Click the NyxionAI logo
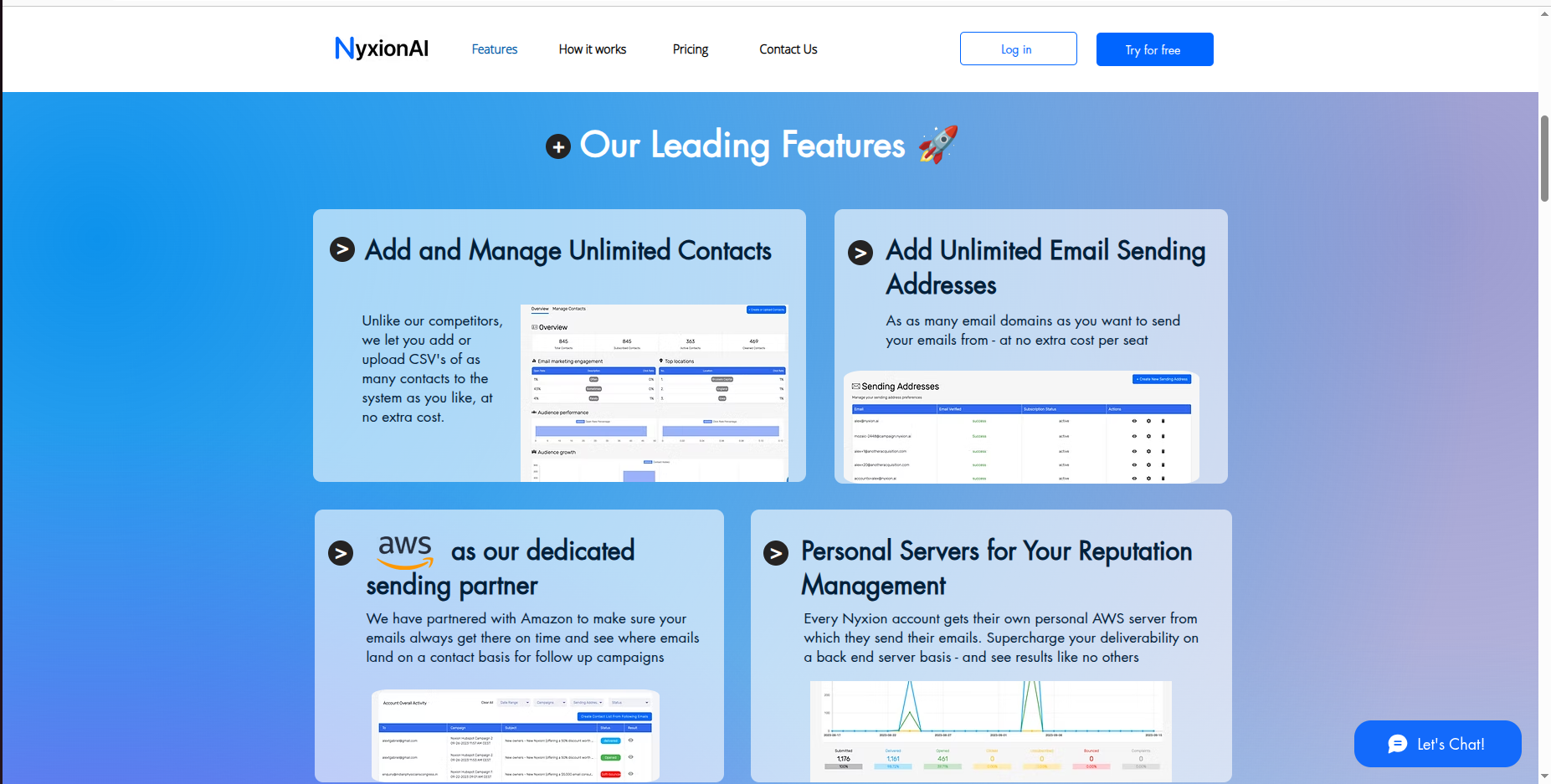 point(382,49)
